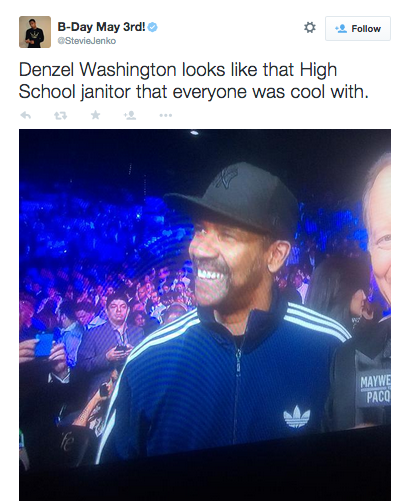Click the Adidas trefoil logo on jacket
Image resolution: width=412 pixels, height=501 pixels.
click(x=296, y=417)
